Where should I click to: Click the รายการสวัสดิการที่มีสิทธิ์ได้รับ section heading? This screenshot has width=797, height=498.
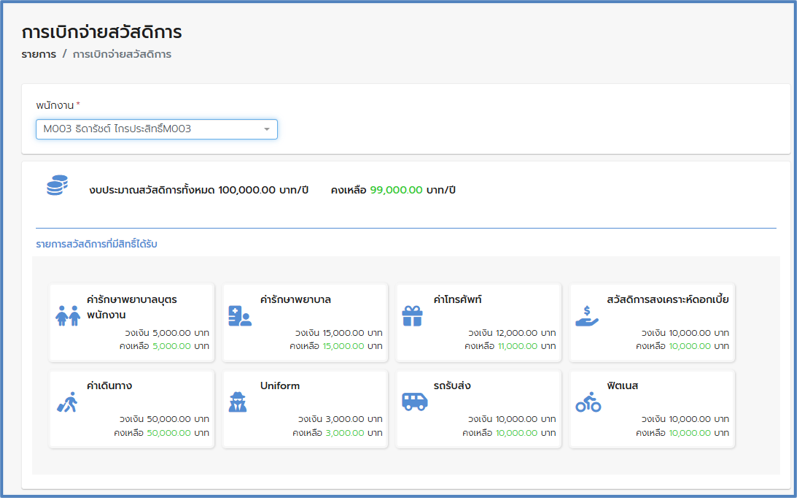[97, 244]
